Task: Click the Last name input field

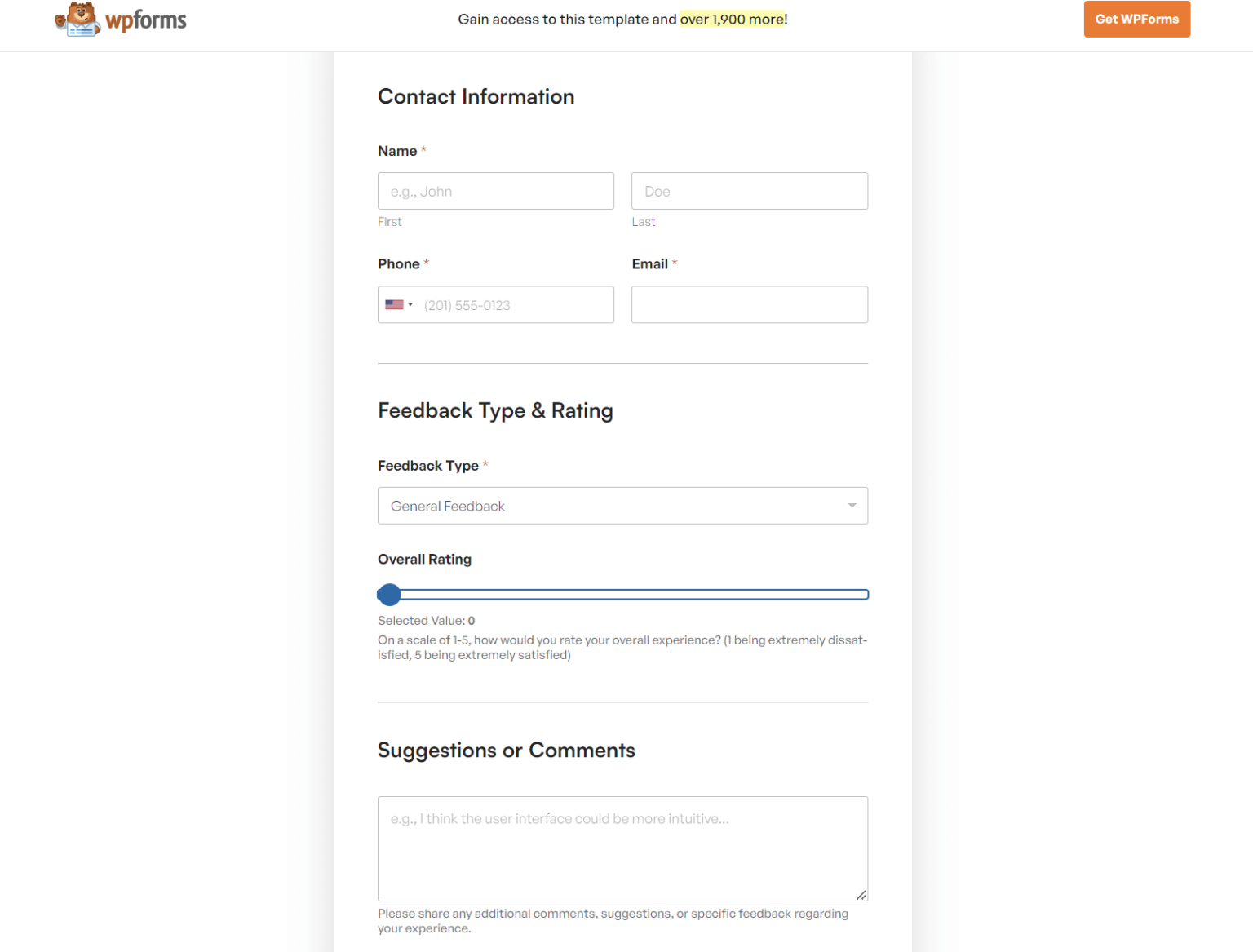Action: [749, 190]
